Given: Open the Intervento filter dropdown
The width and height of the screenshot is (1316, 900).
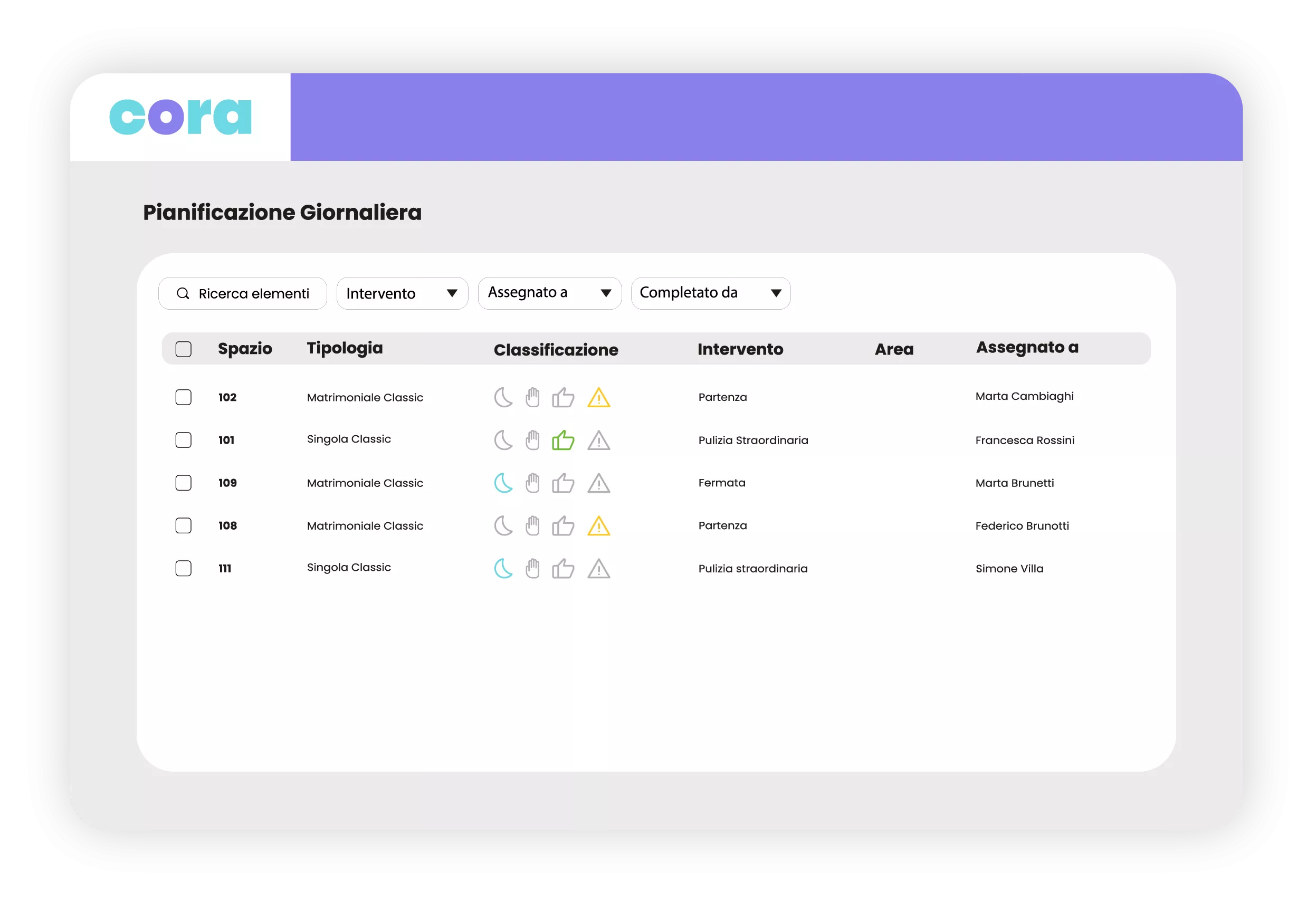Looking at the screenshot, I should [x=402, y=293].
